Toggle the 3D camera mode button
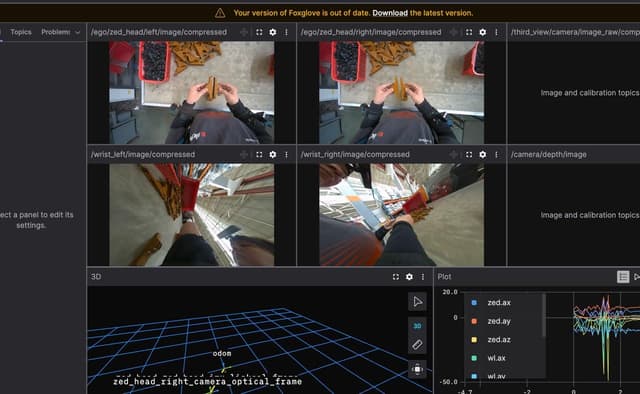The width and height of the screenshot is (640, 394). [x=417, y=326]
